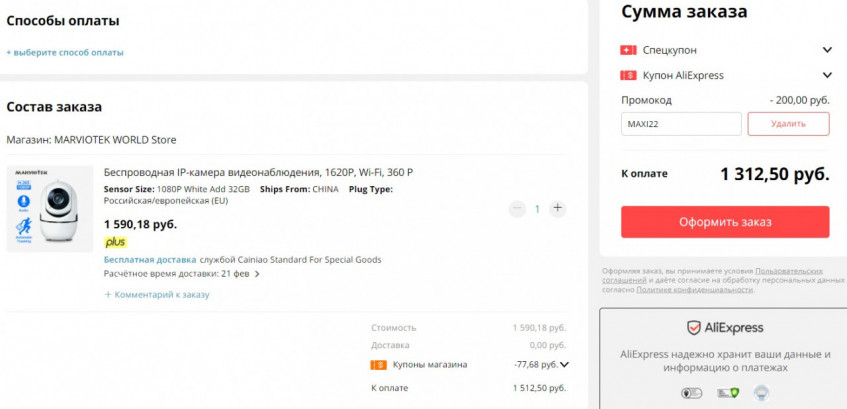Open the IP camera product thumbnail

pos(50,208)
